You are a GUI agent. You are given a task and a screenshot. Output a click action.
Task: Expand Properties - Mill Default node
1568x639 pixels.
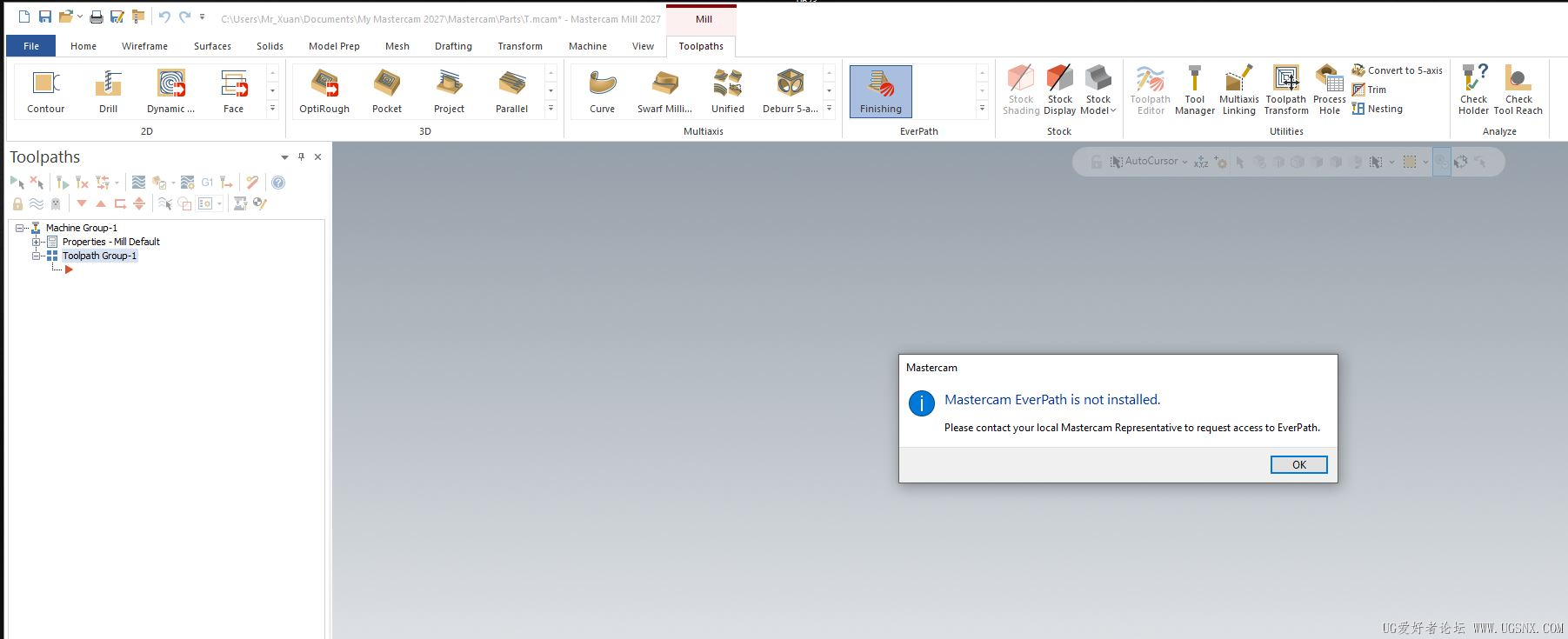[x=37, y=242]
